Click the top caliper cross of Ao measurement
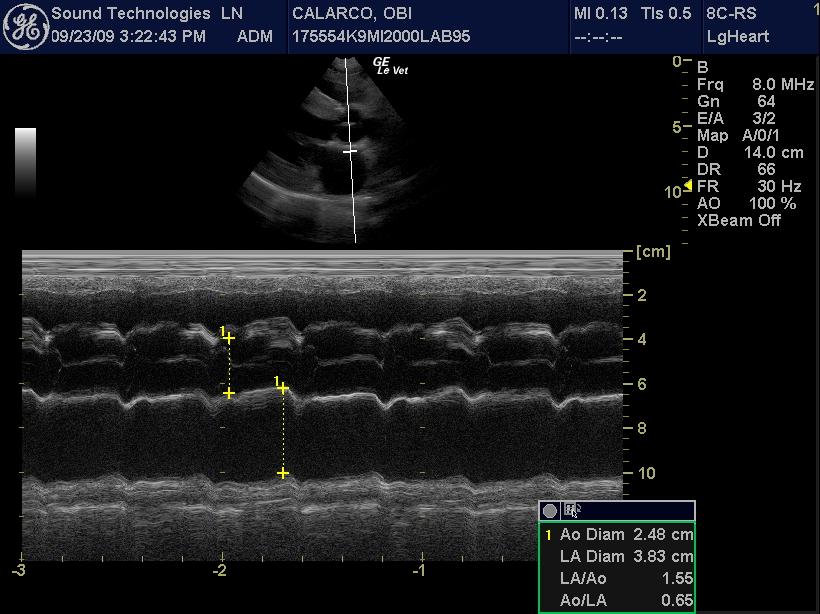 point(229,338)
